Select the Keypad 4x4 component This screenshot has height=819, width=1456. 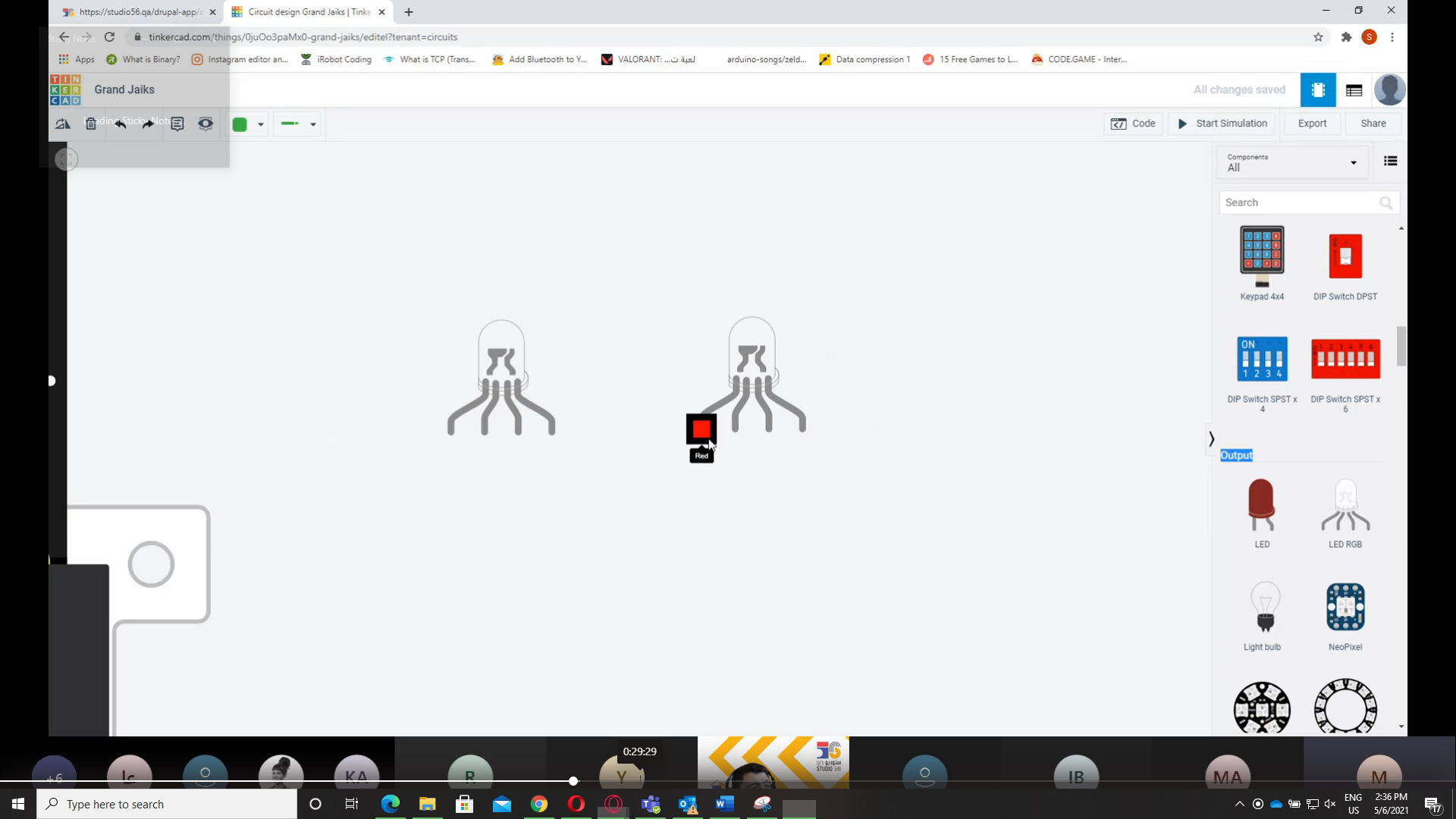pos(1262,262)
